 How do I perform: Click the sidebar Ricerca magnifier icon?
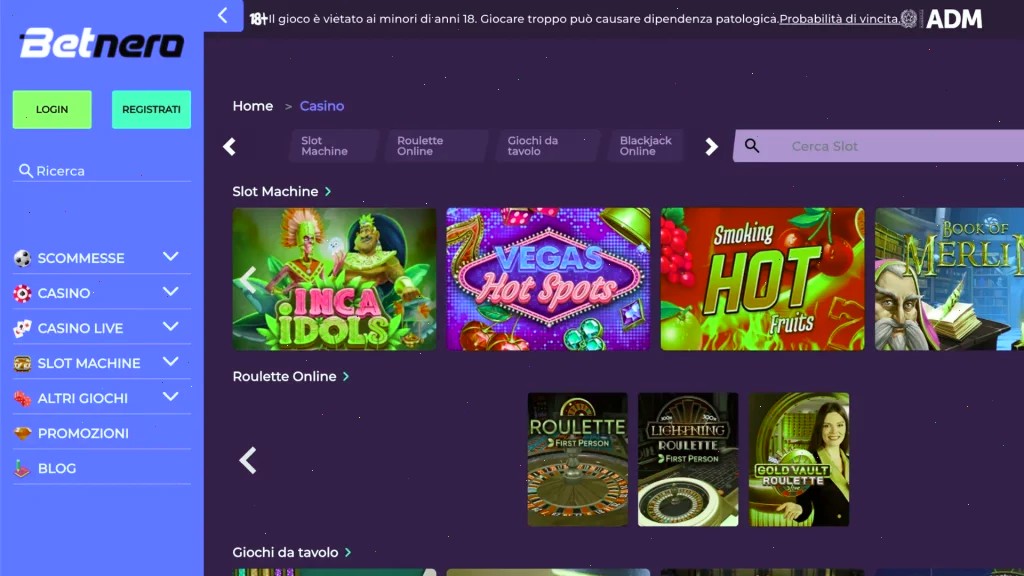(25, 171)
